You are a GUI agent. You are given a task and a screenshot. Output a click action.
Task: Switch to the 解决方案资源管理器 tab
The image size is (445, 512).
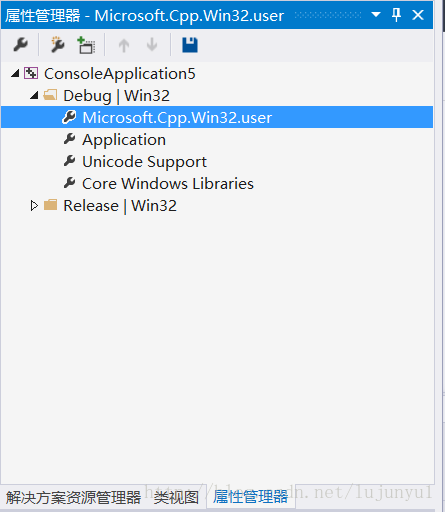[x=73, y=498]
